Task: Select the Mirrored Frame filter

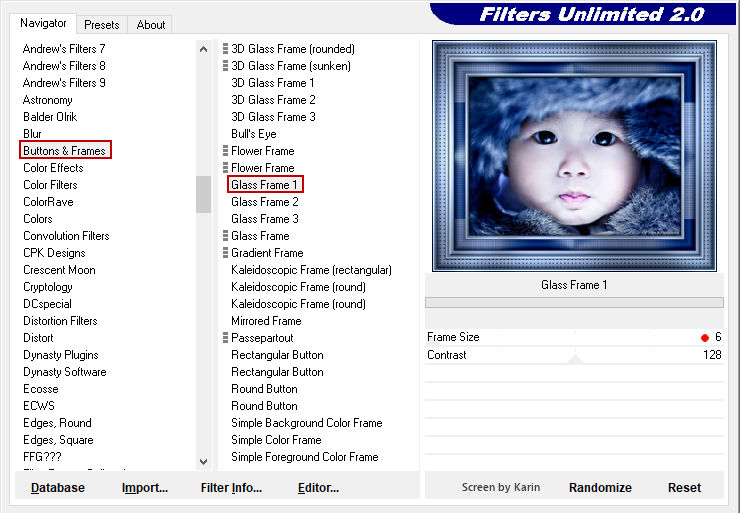Action: tap(266, 321)
